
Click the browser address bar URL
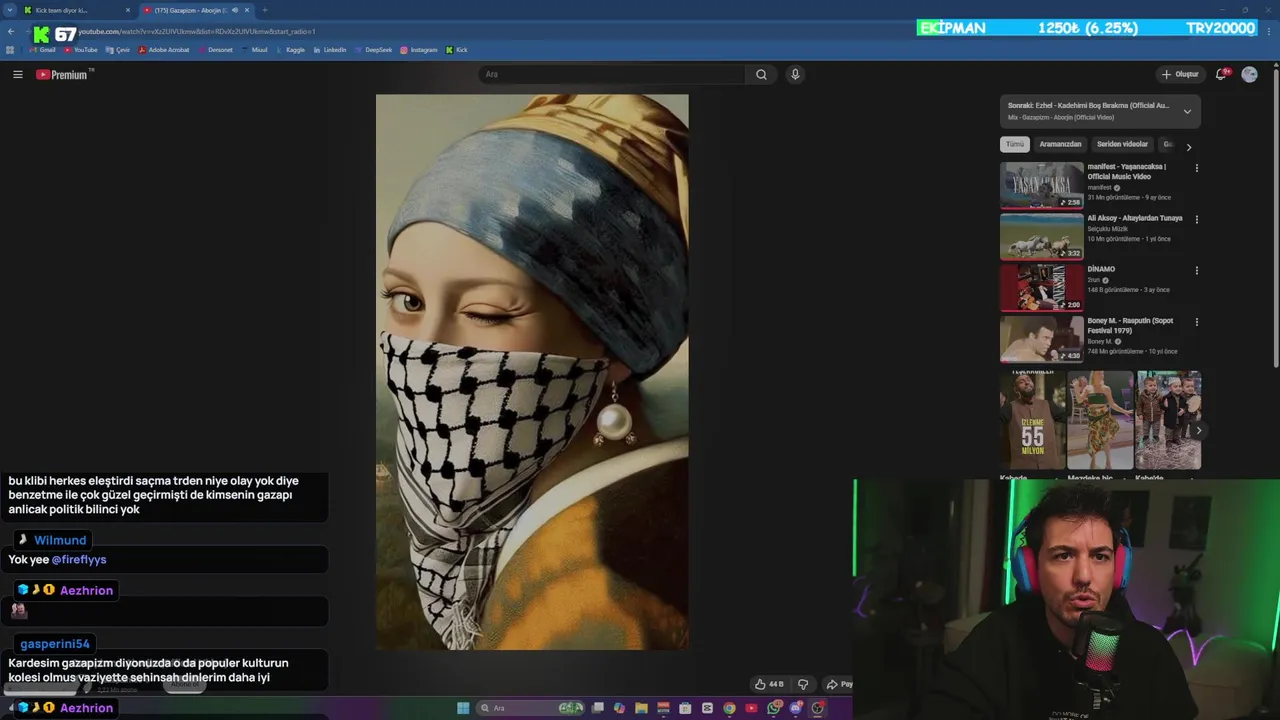tap(196, 31)
